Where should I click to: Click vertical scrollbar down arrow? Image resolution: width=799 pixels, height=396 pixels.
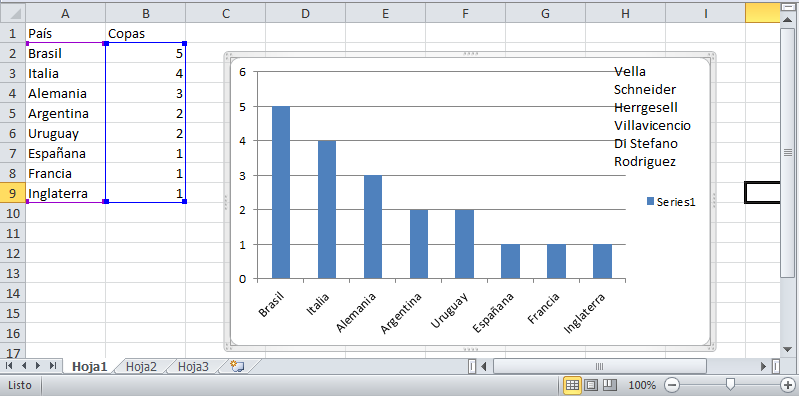(787, 349)
